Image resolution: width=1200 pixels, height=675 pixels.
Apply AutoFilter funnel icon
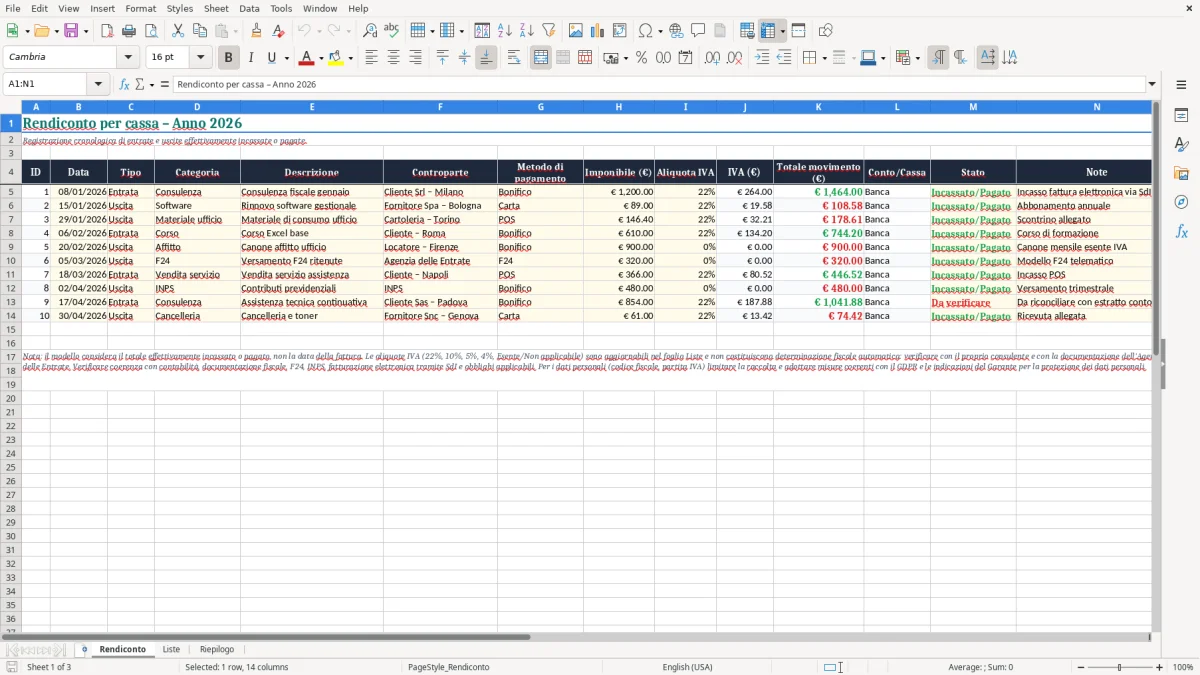548,31
